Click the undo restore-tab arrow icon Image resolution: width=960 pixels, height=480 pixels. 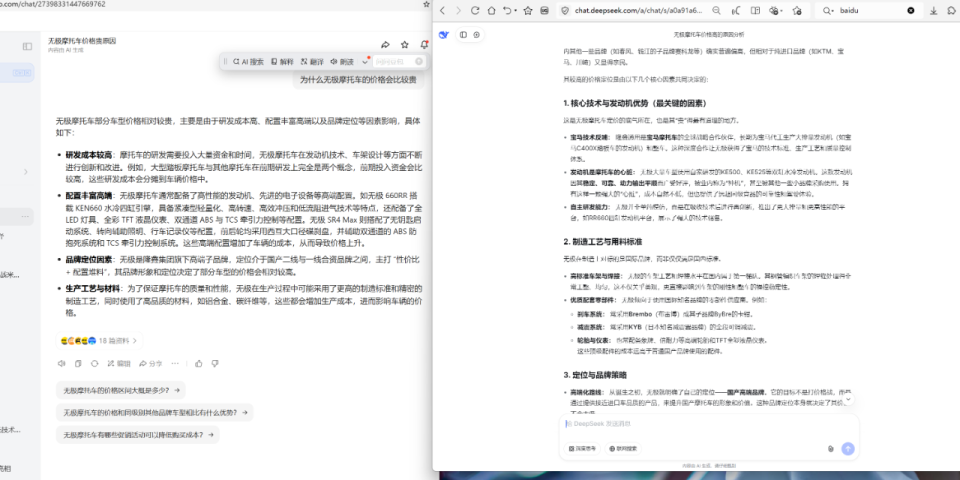point(507,10)
